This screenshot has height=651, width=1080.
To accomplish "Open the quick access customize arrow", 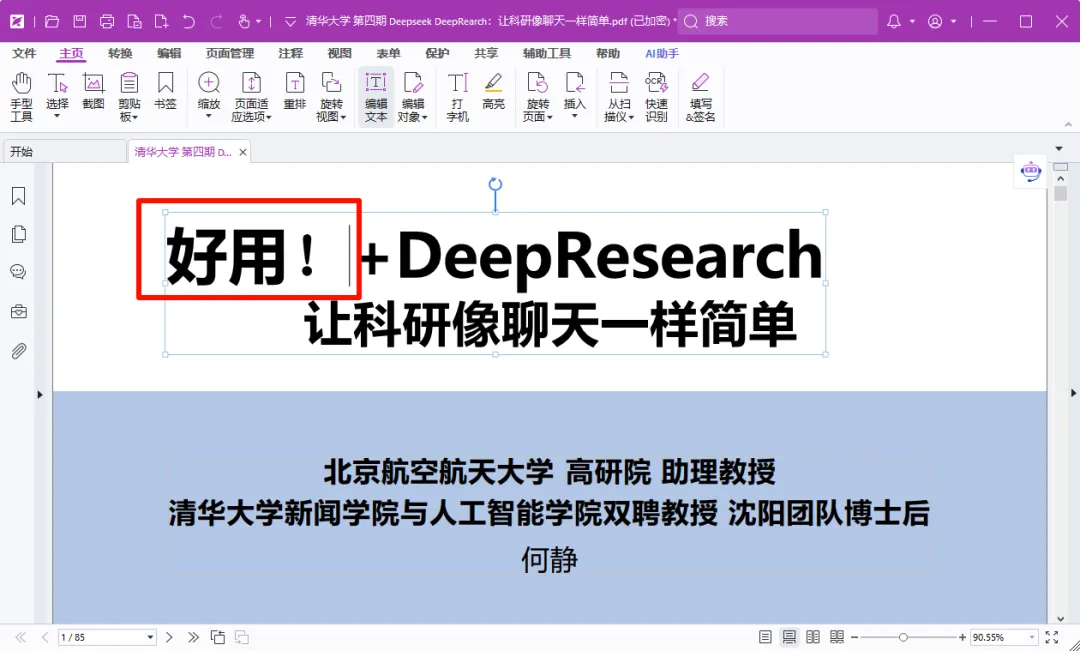I will pos(290,21).
